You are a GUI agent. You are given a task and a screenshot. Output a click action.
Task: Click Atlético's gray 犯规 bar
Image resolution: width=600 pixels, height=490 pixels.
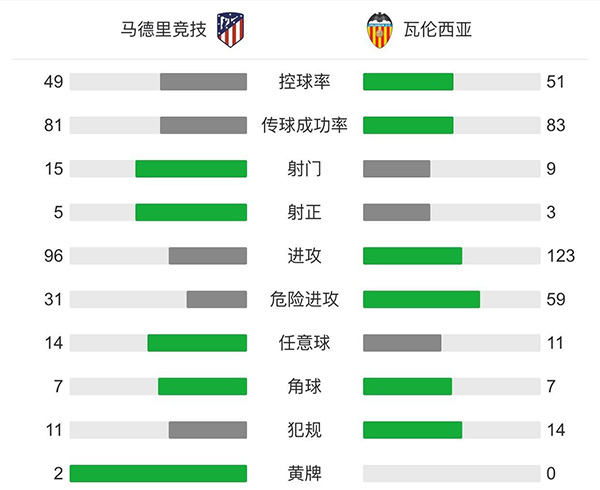[x=207, y=430]
